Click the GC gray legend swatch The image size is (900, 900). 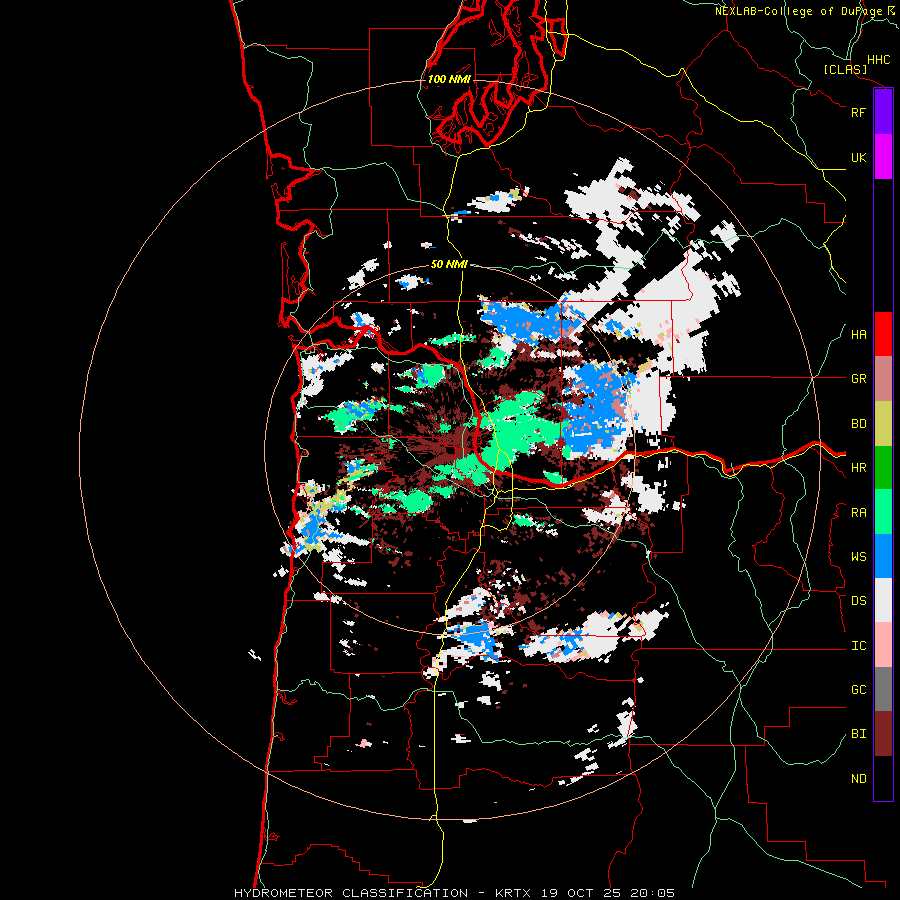point(883,689)
